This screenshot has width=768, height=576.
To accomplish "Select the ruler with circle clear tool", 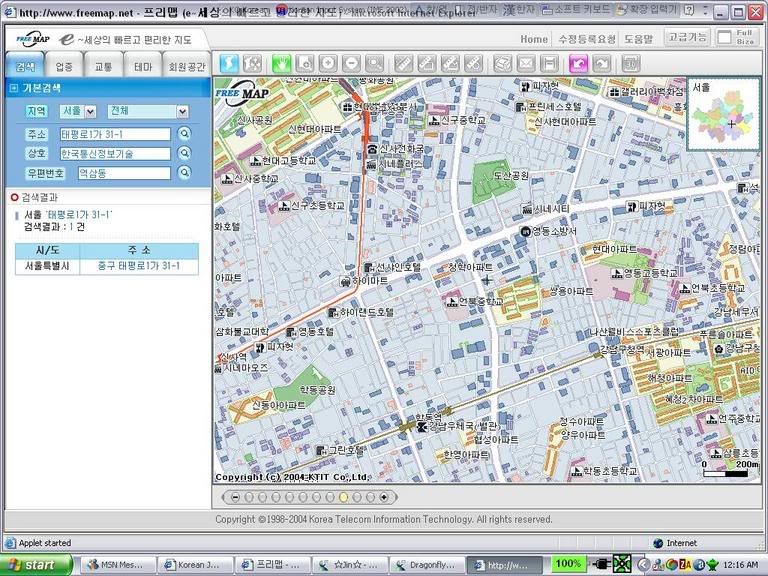I will click(x=474, y=63).
